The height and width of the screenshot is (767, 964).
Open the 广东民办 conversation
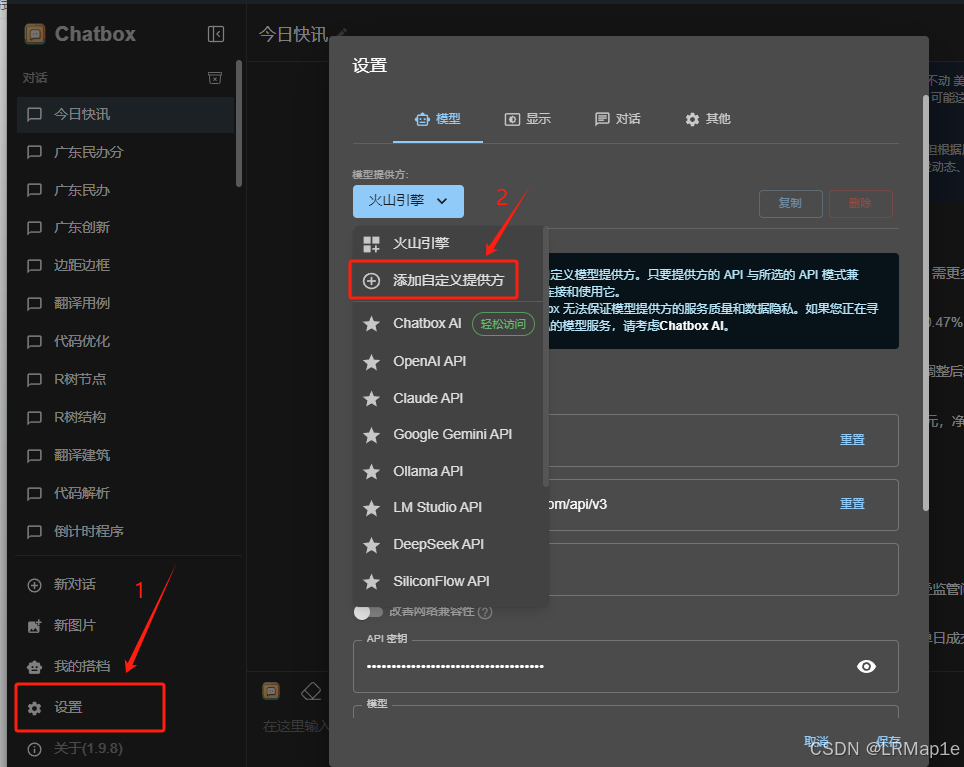tap(125, 191)
